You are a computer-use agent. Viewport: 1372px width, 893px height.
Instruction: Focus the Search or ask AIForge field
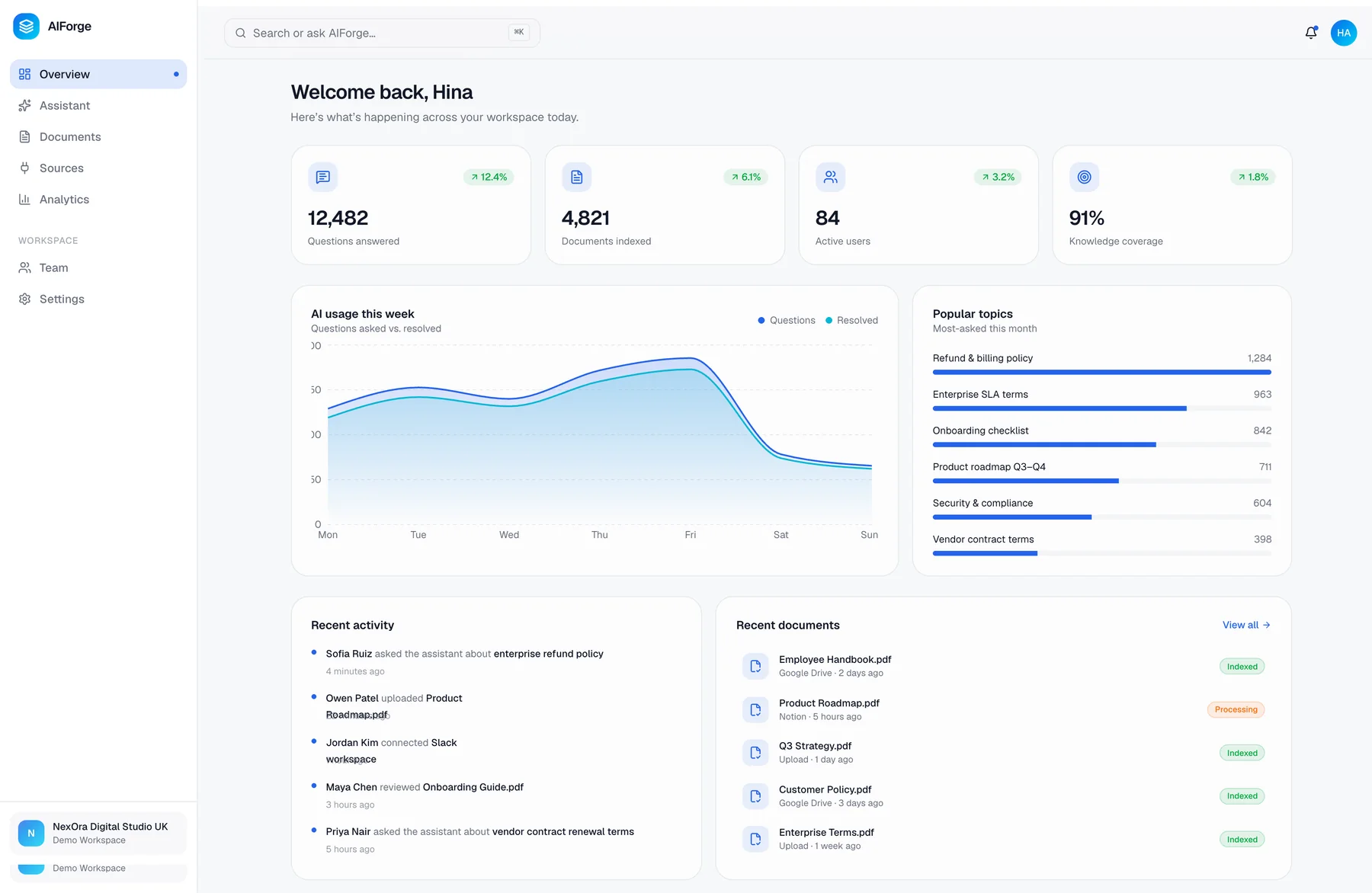382,33
